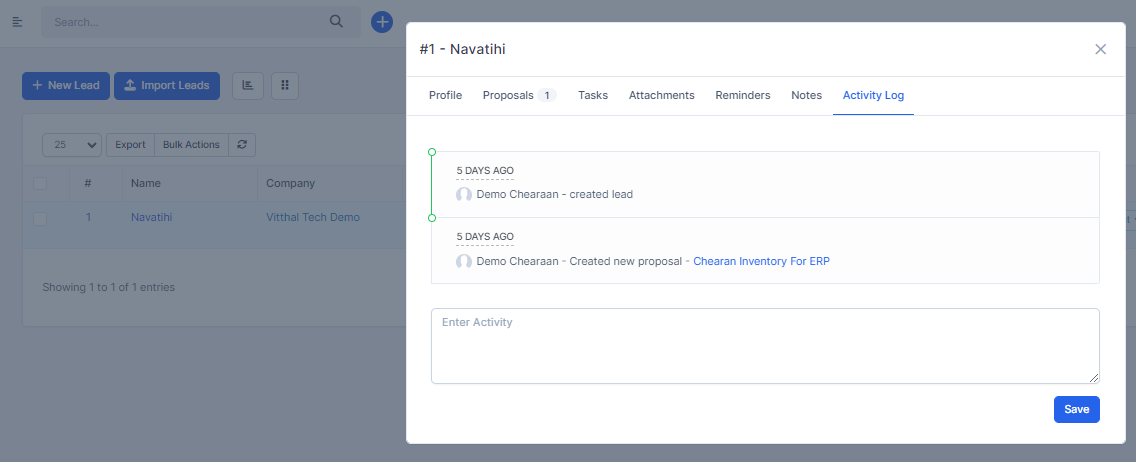
Task: Open the Reminders tab
Action: click(x=742, y=96)
